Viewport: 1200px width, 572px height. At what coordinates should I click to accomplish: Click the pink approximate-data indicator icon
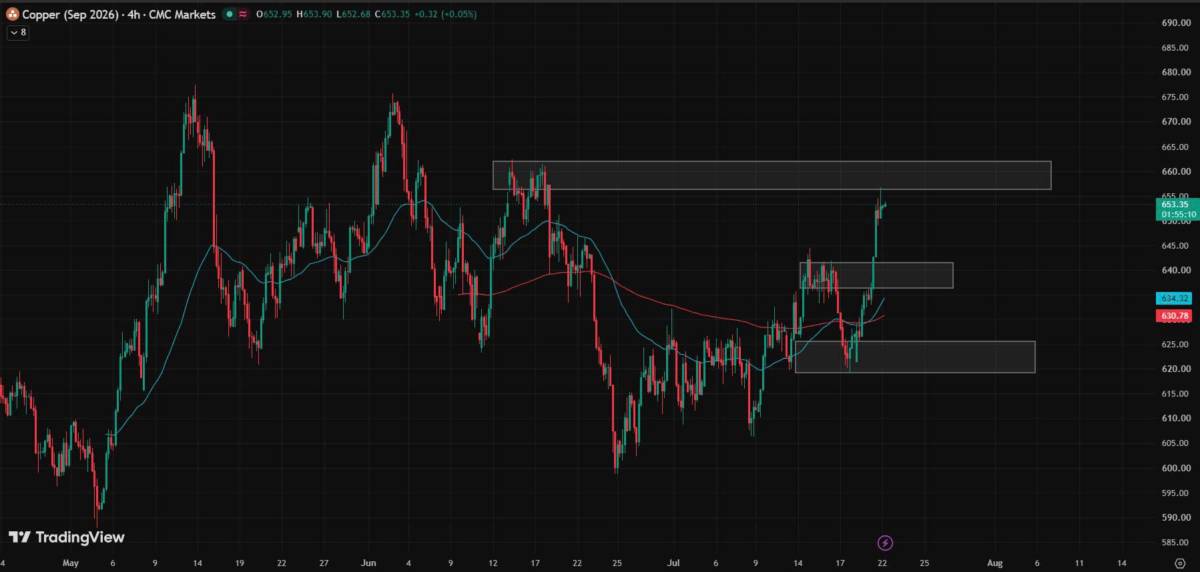pos(243,15)
